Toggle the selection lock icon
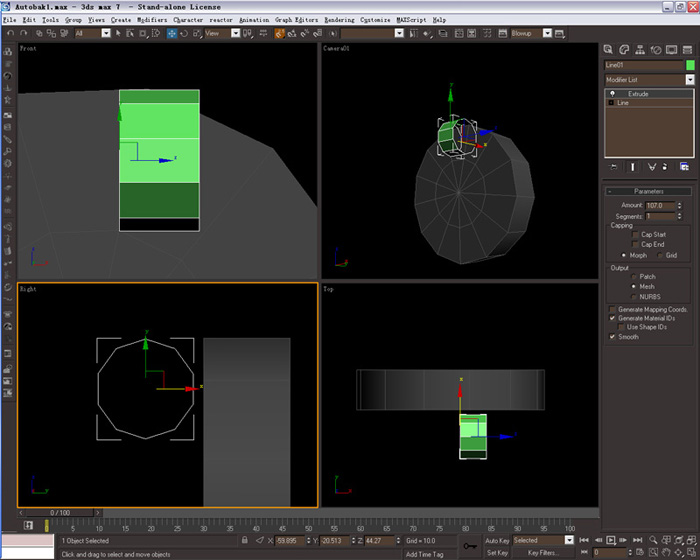Screen dimensions: 700x560 pos(245,540)
